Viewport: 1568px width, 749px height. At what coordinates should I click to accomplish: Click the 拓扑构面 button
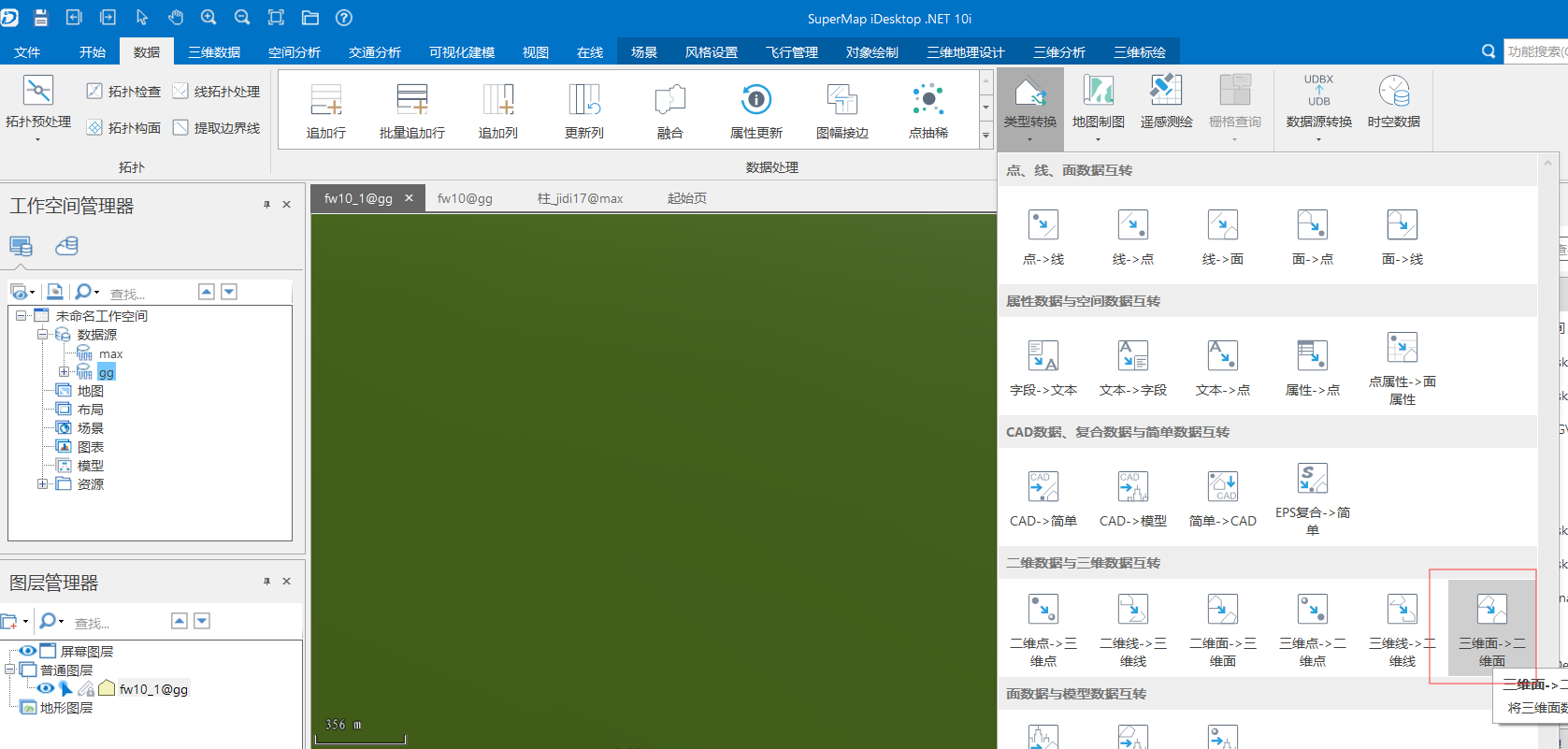pos(123,127)
